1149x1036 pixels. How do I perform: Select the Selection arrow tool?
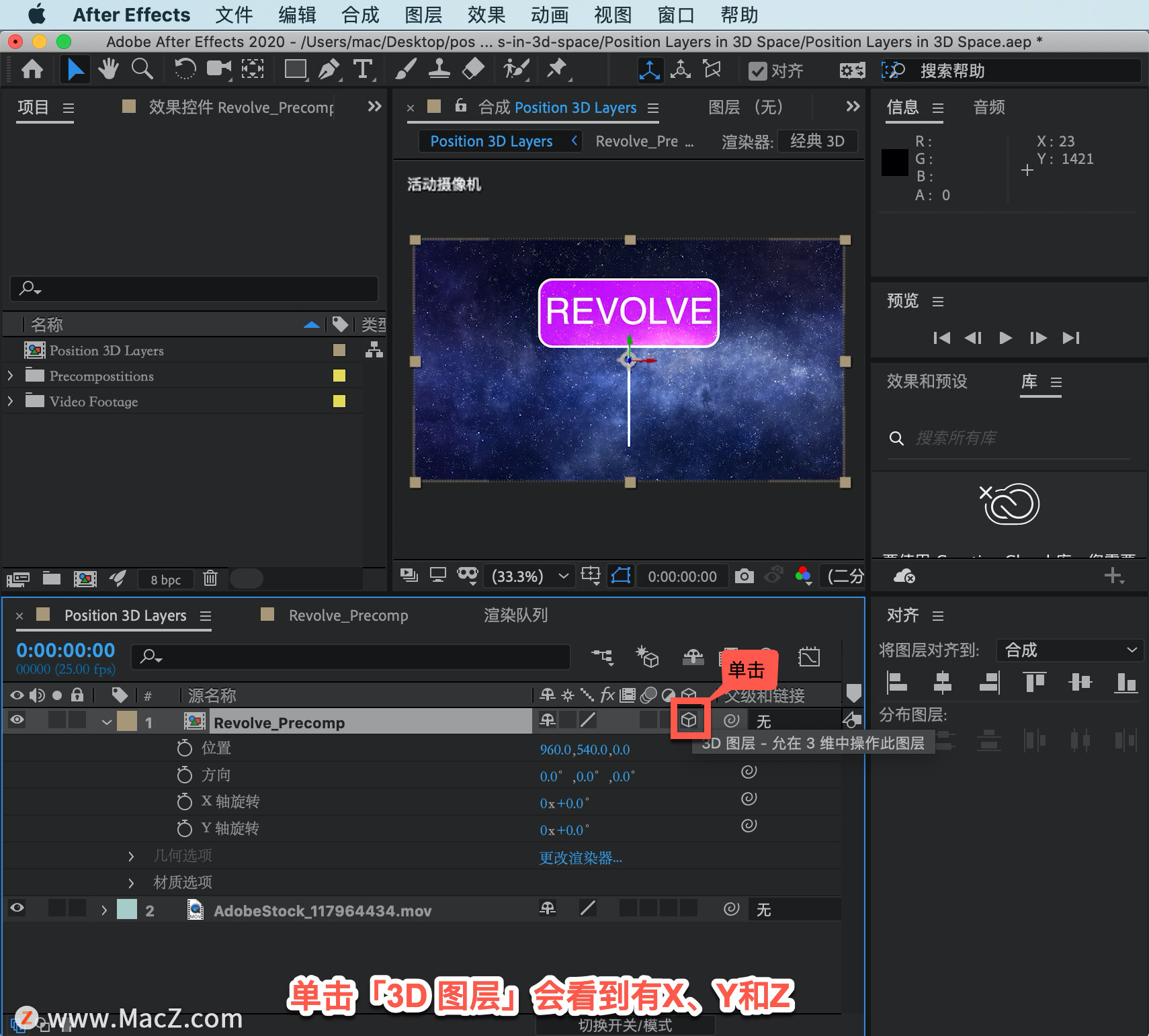pyautogui.click(x=75, y=69)
